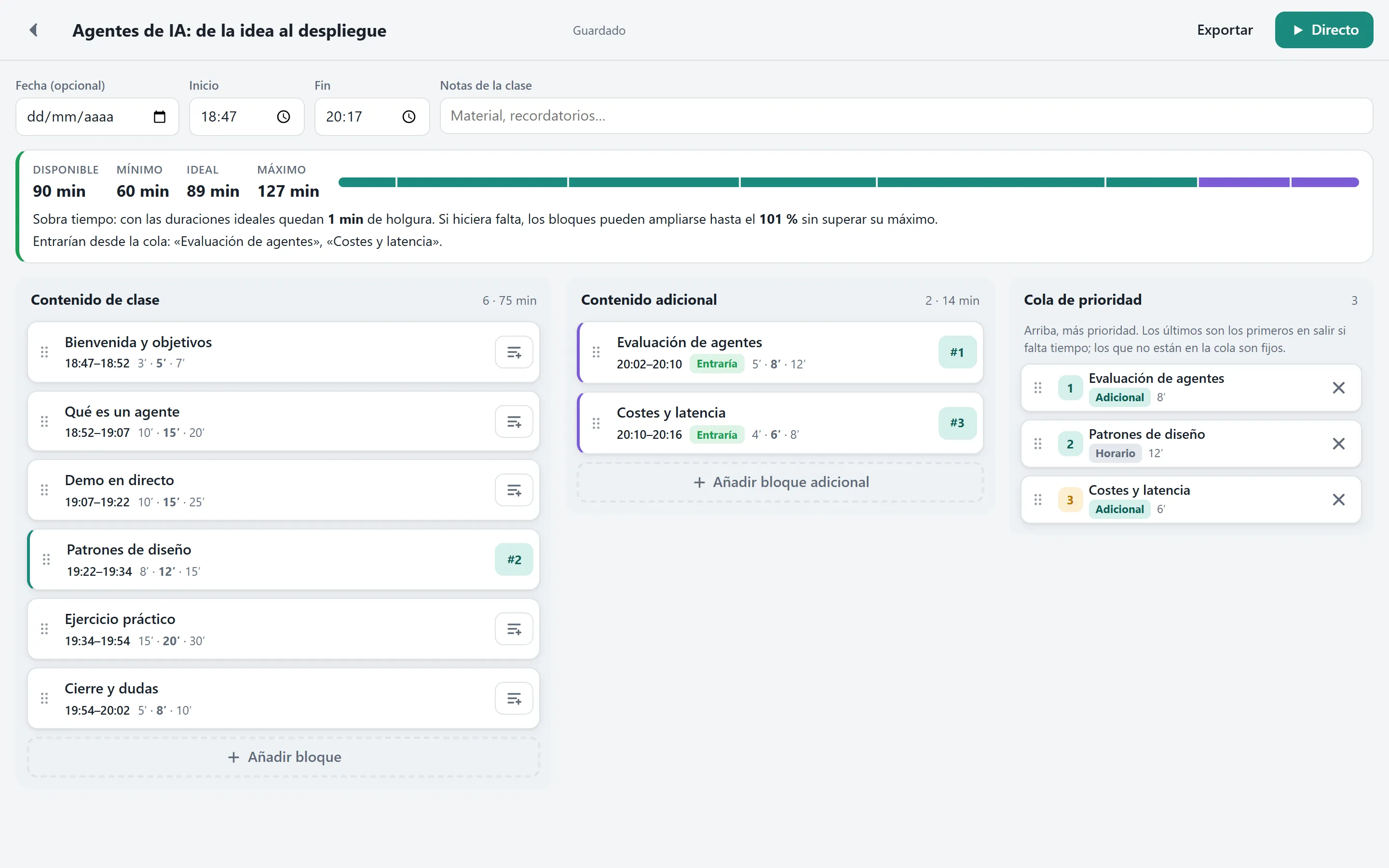Edit the title Agentes de IA: de la idea al despliegue
Screen dimensions: 1389x868
click(x=229, y=30)
